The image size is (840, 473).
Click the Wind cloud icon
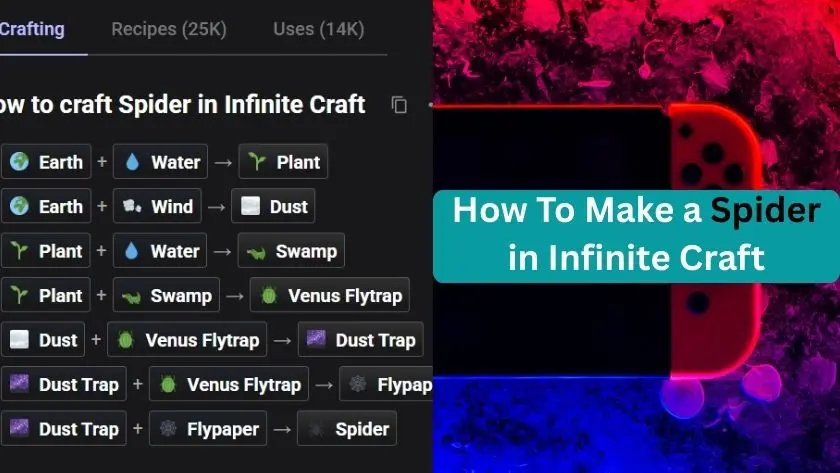[132, 206]
